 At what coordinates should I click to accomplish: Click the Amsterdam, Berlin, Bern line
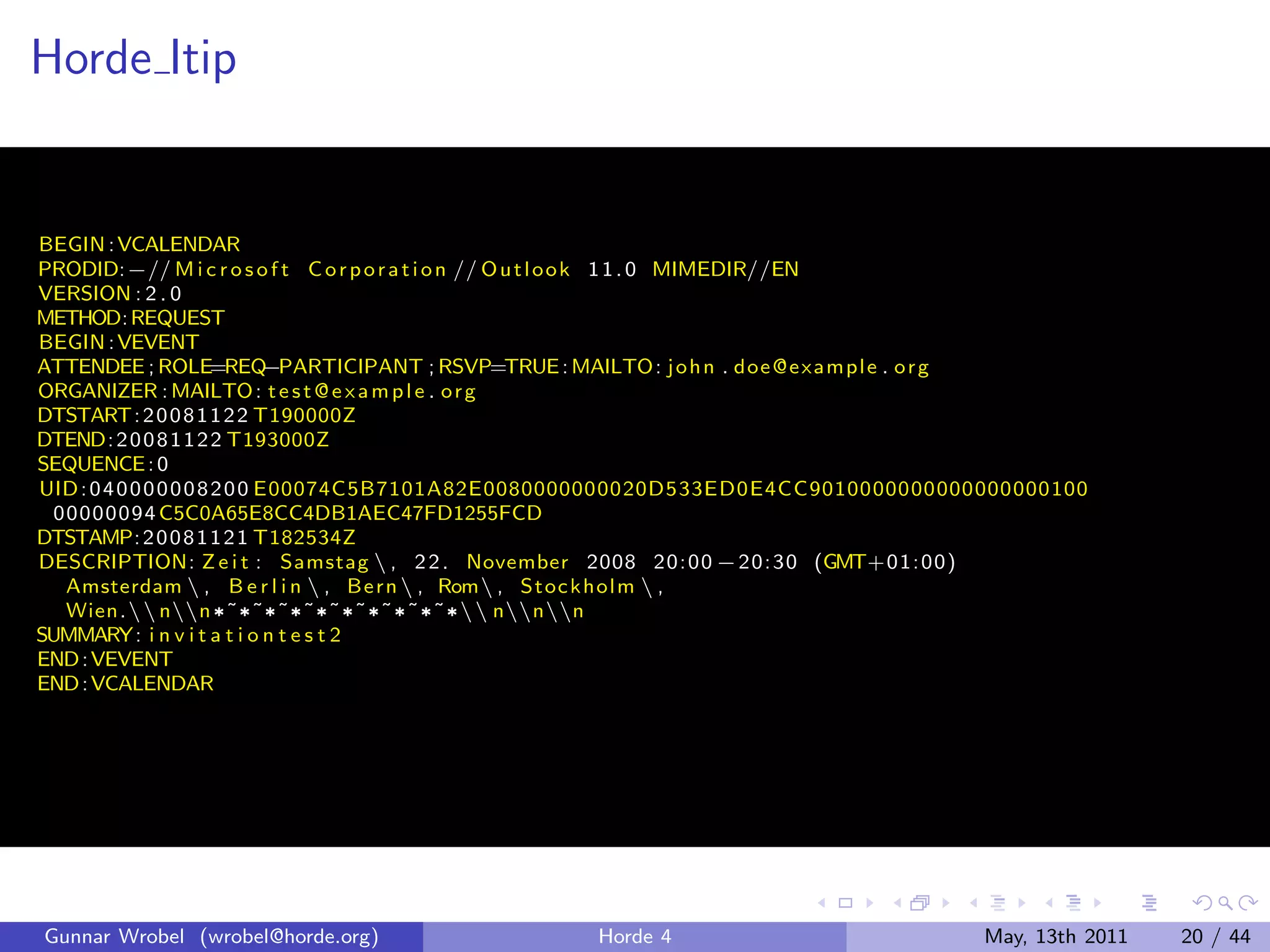(365, 586)
